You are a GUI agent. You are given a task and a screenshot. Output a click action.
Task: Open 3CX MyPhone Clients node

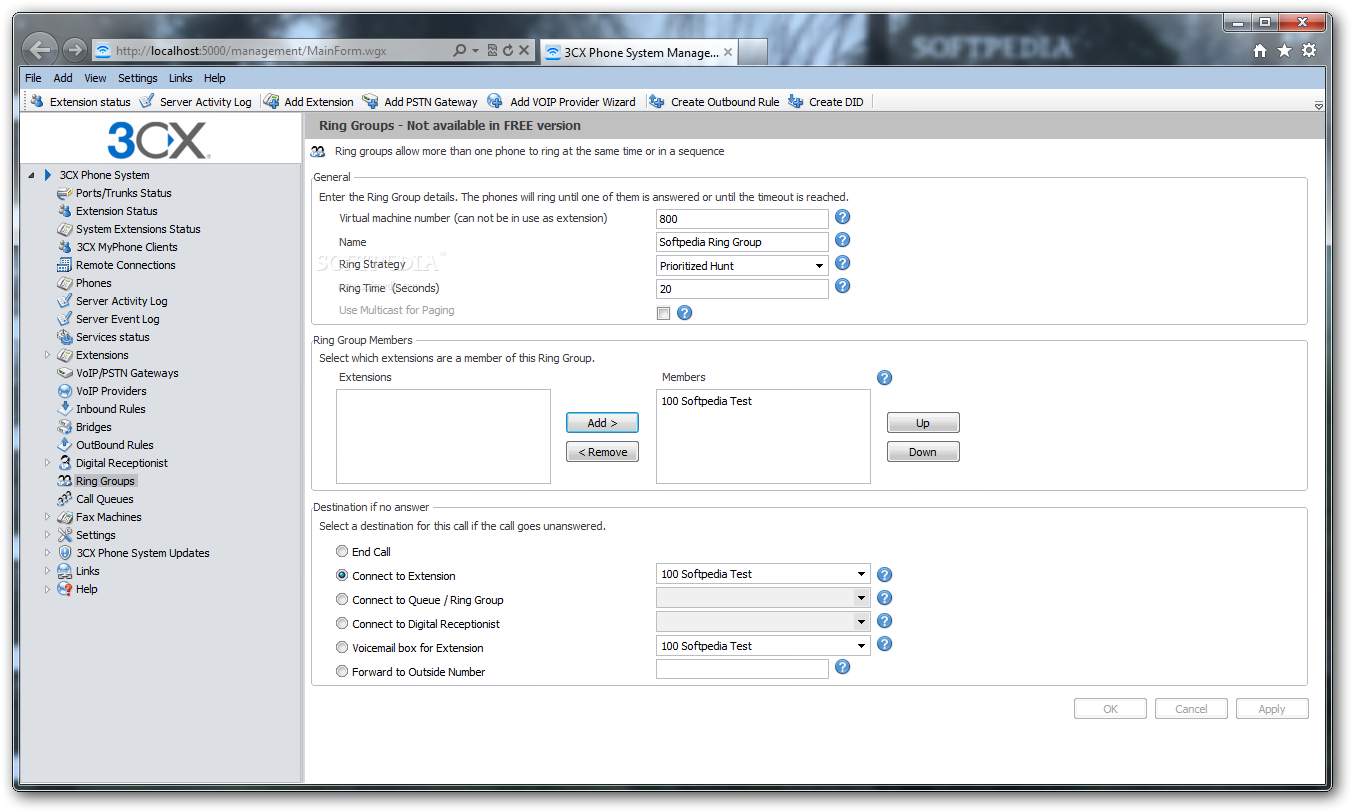pyautogui.click(x=127, y=247)
